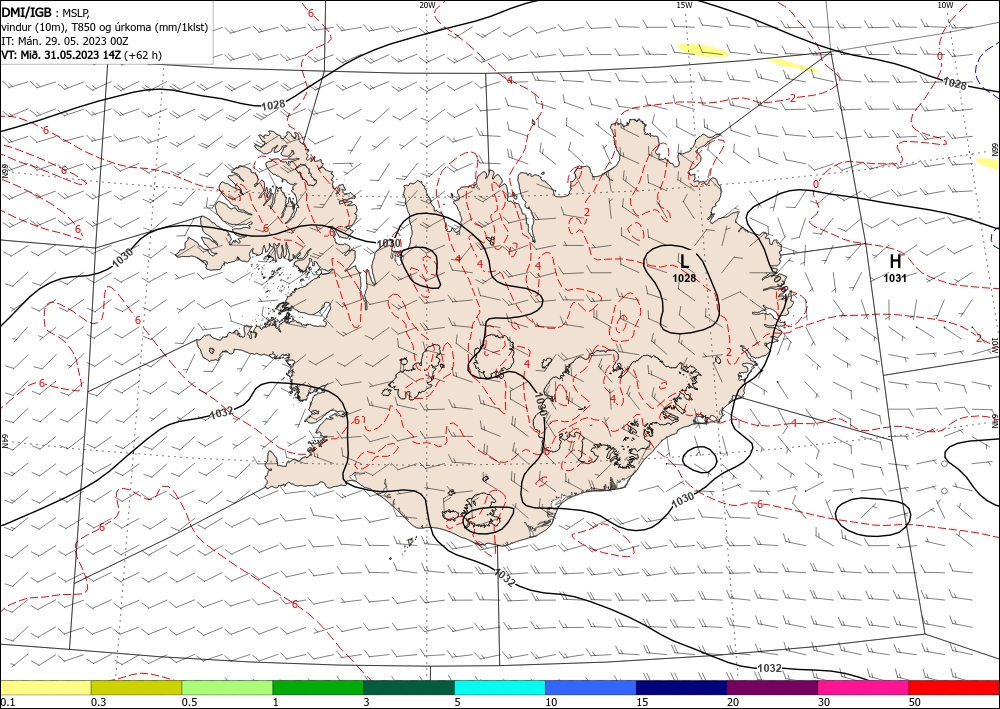Click the 66N label on left edge

tap(4, 172)
